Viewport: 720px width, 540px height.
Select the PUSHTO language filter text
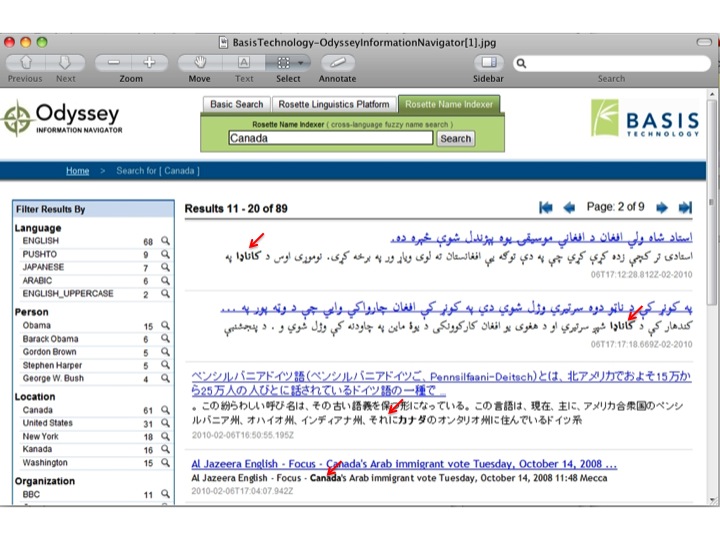tap(40, 254)
